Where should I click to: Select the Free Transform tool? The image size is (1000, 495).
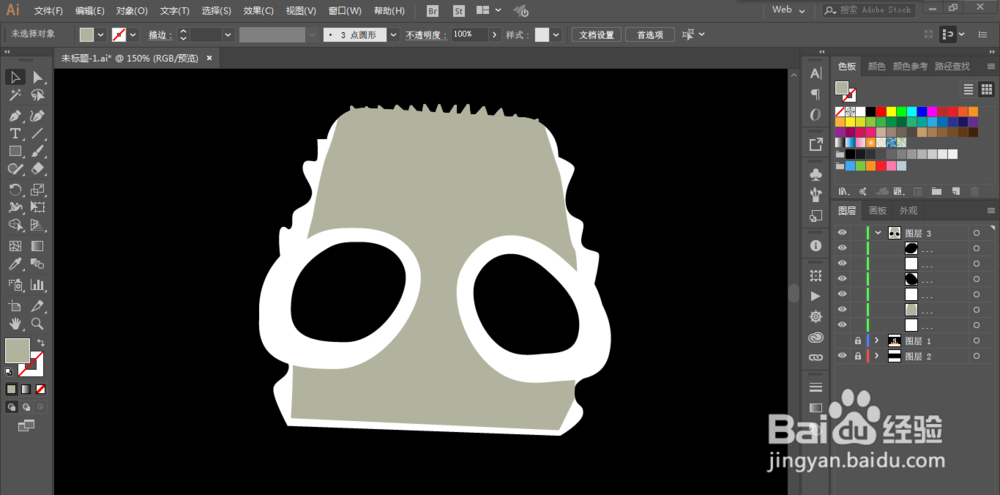(x=38, y=207)
